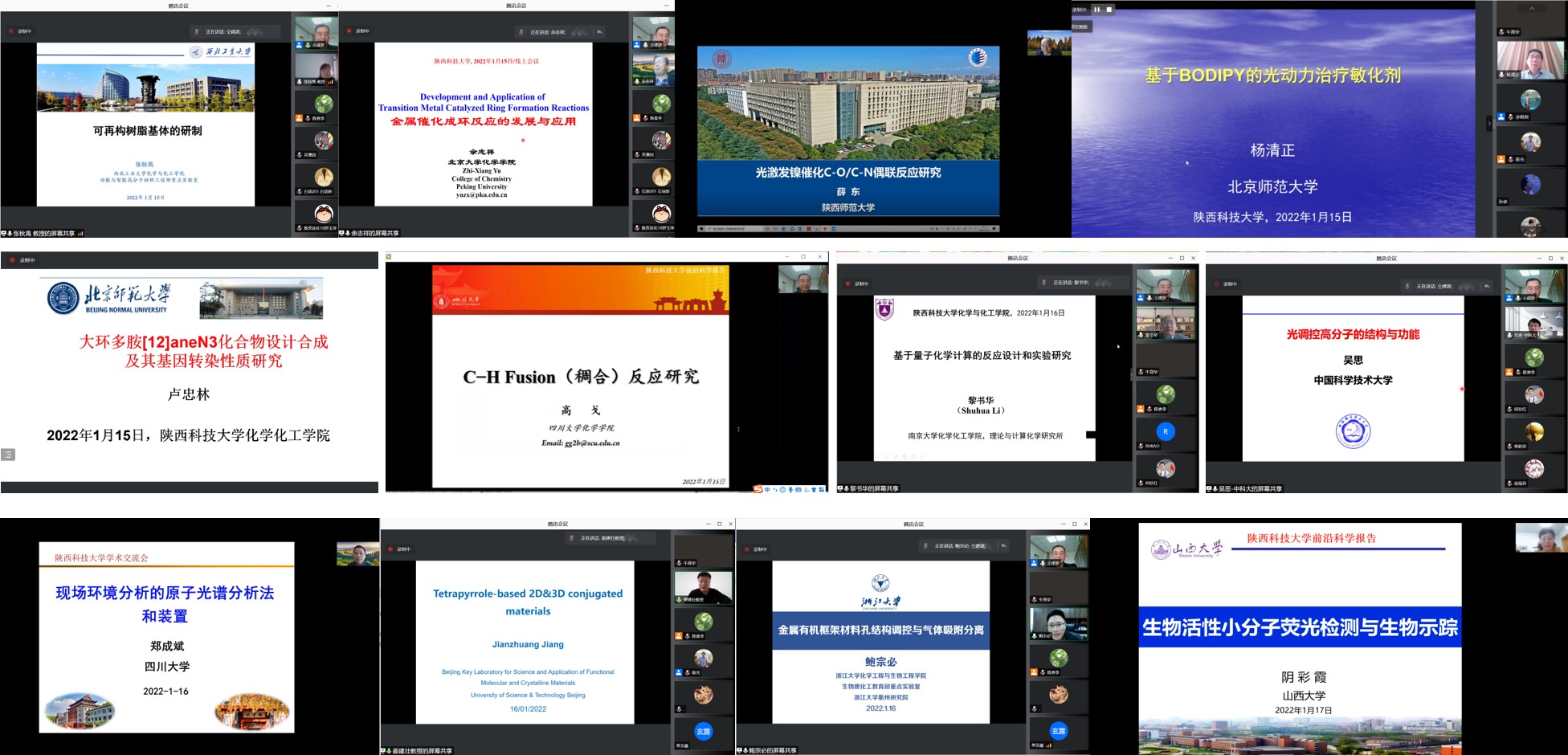Click the 腾讯会议 title bar of Zhejiang meeting

913,524
